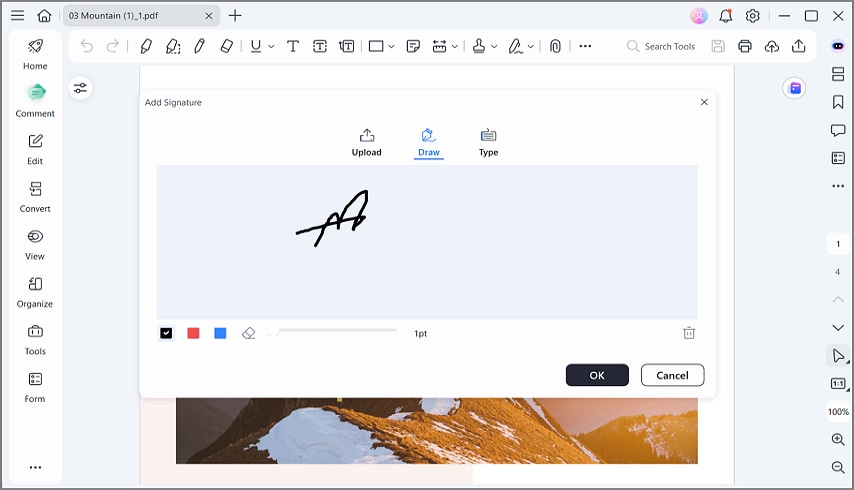Viewport: 854px width, 490px height.
Task: Print the document
Action: 745,46
